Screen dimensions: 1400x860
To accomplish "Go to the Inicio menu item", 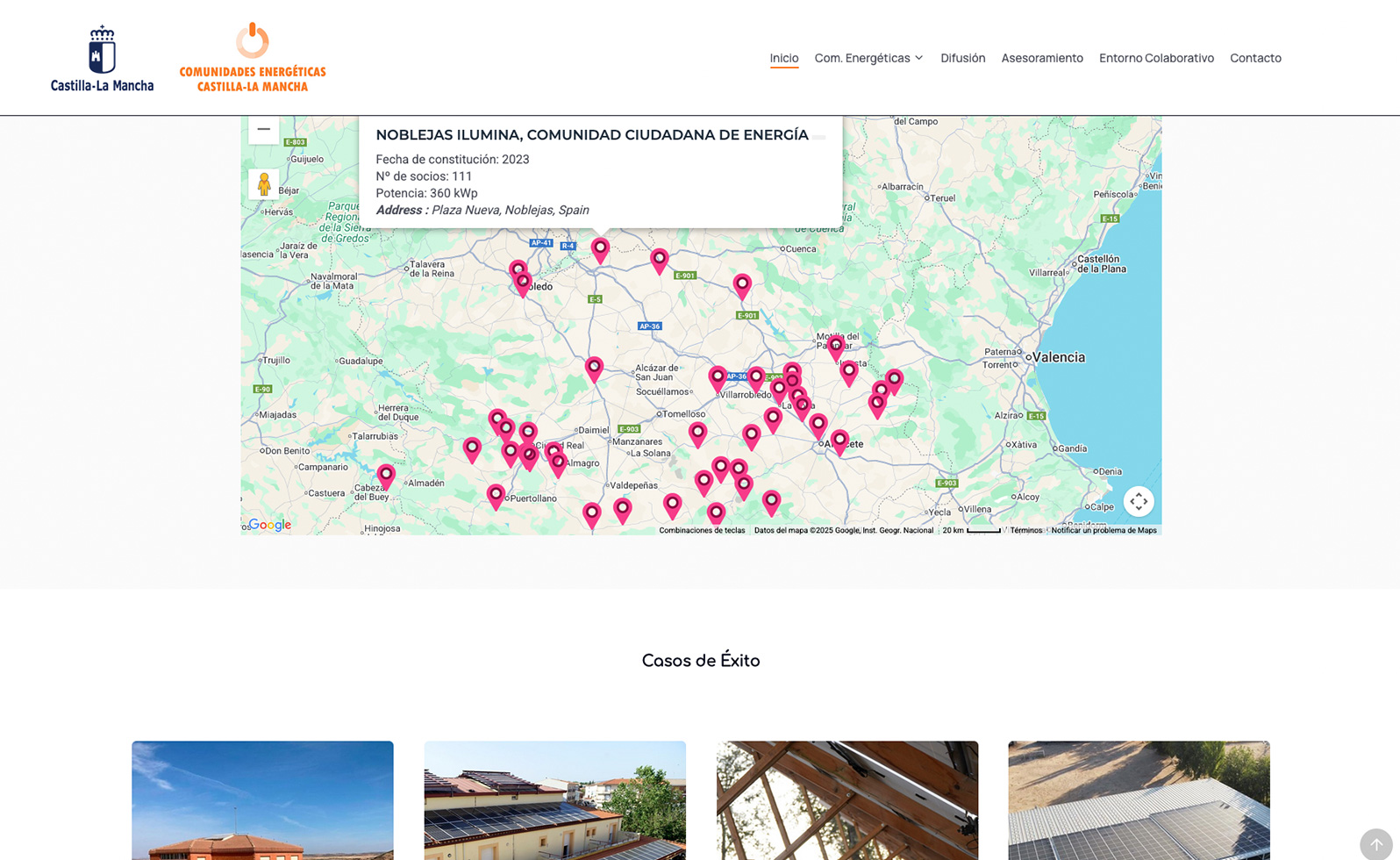I will pos(784,58).
